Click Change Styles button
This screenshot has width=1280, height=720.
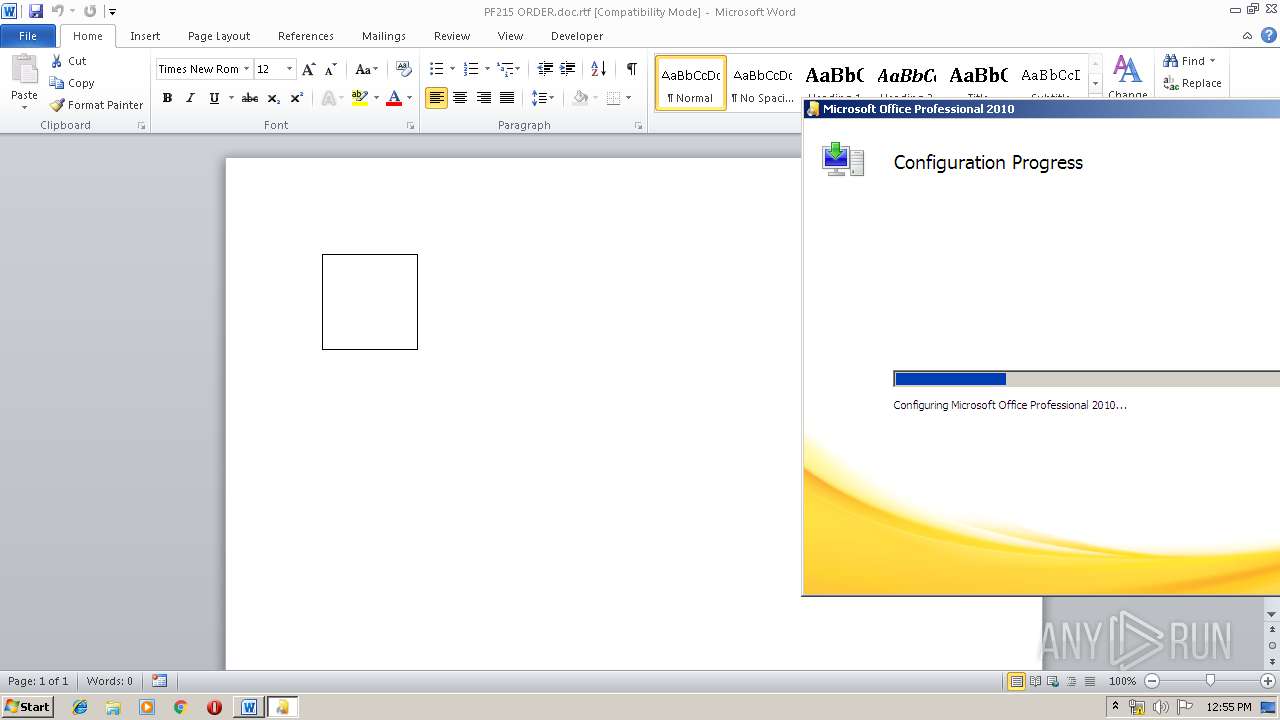(x=1128, y=77)
